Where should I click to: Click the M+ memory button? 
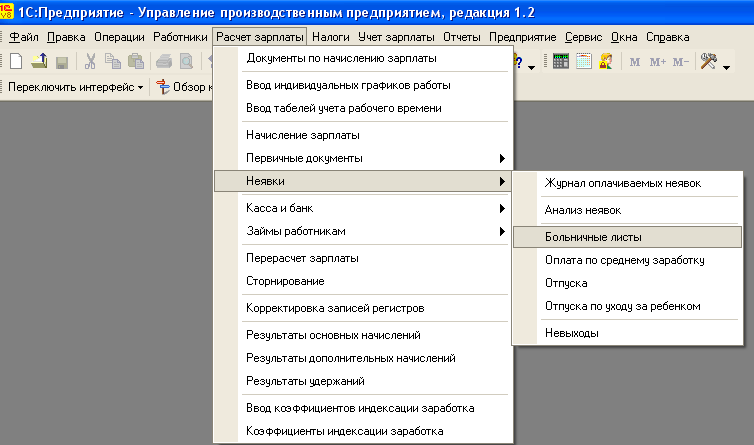658,62
